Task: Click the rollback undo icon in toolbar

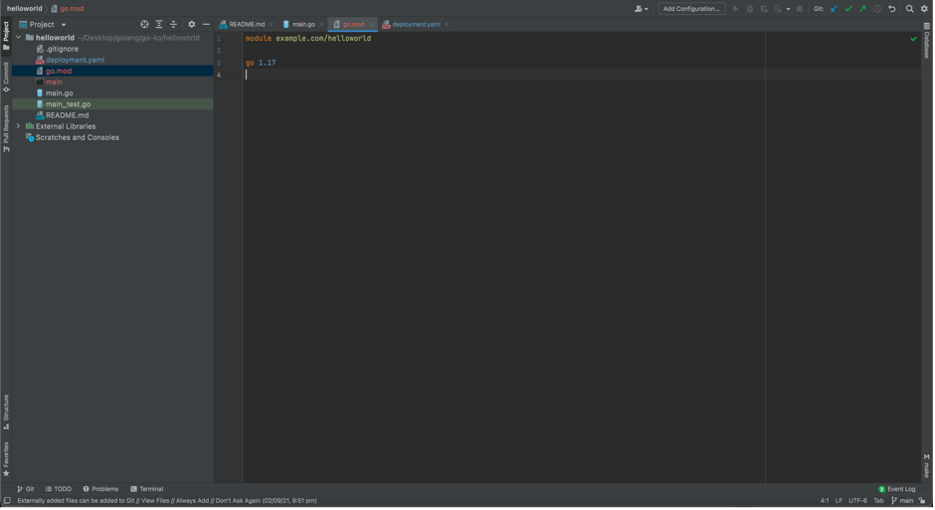Action: (x=892, y=9)
